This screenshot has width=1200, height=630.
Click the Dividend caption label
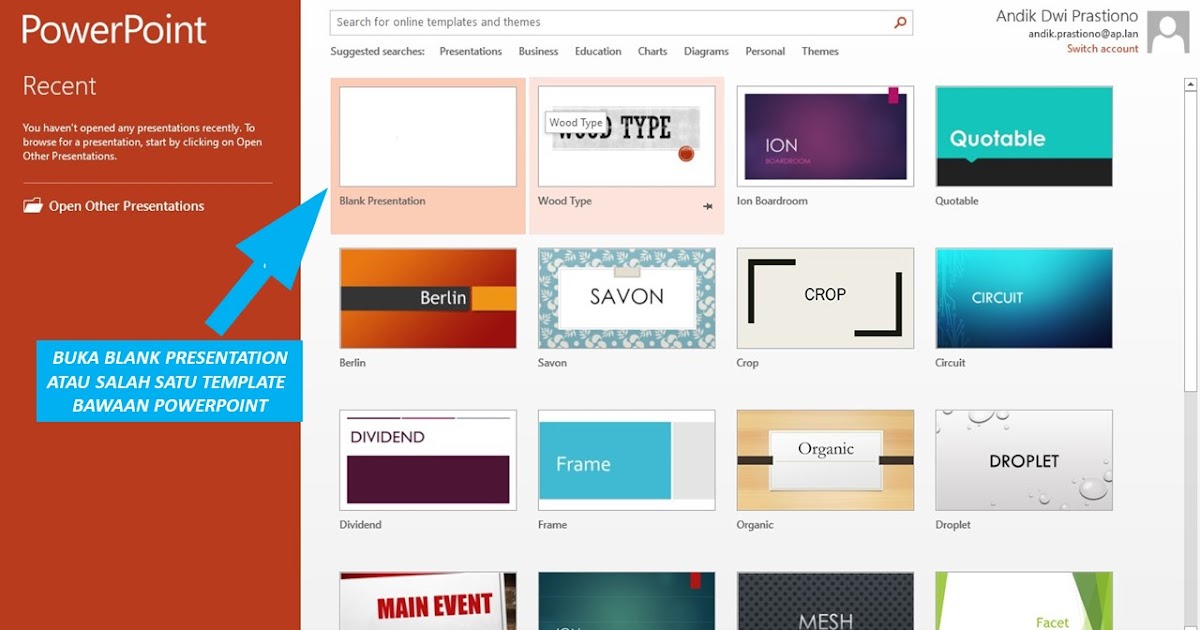360,525
